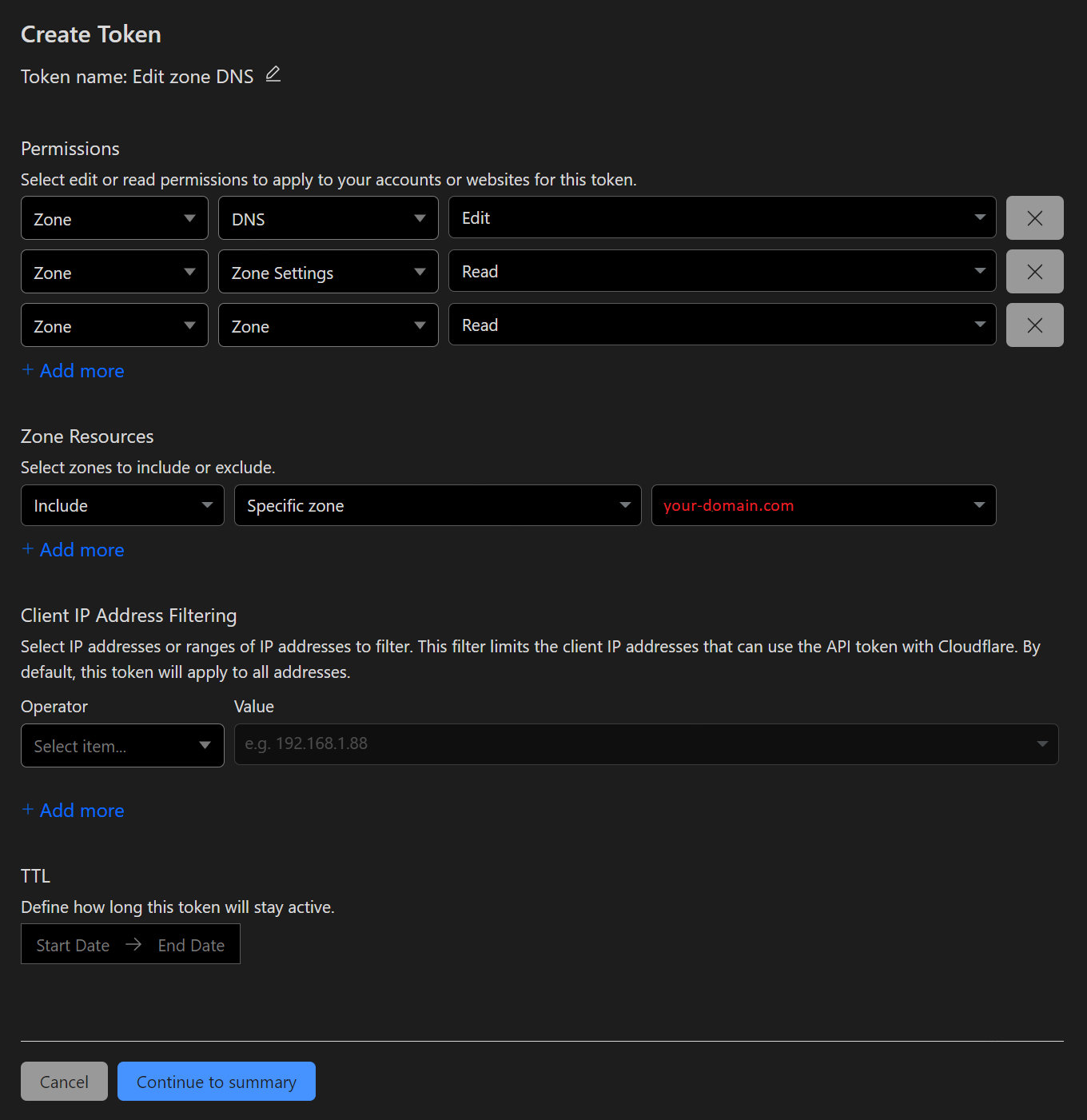Expand the Edit access level dropdown

point(722,218)
